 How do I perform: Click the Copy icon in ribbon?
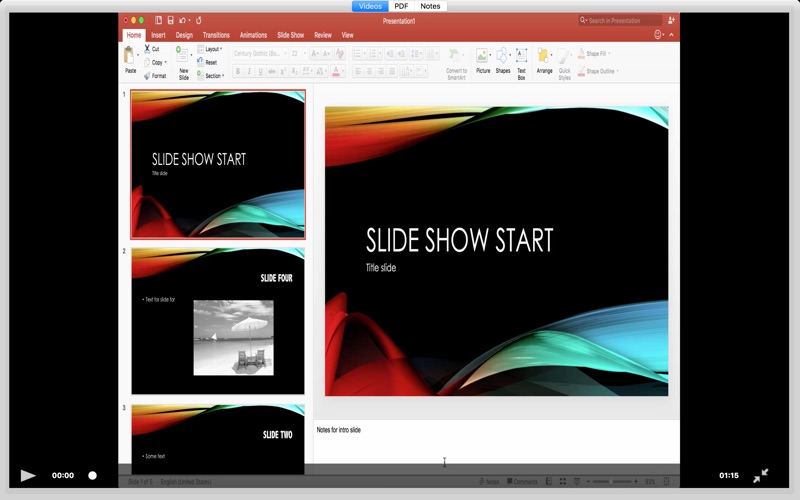coord(147,62)
